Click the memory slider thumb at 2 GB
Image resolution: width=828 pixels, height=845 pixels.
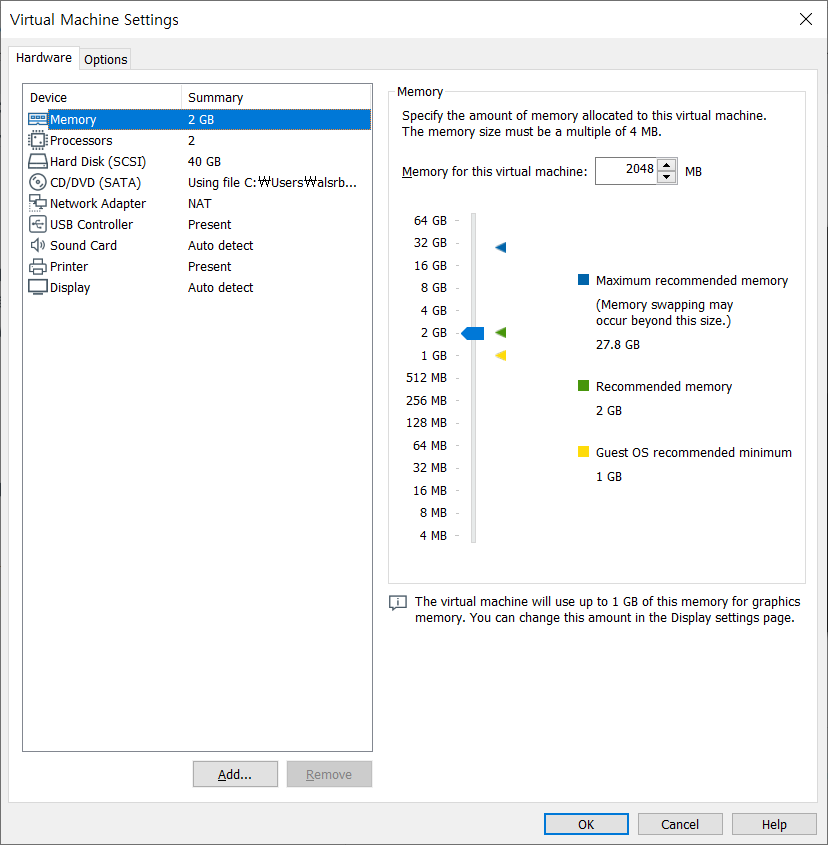point(473,333)
